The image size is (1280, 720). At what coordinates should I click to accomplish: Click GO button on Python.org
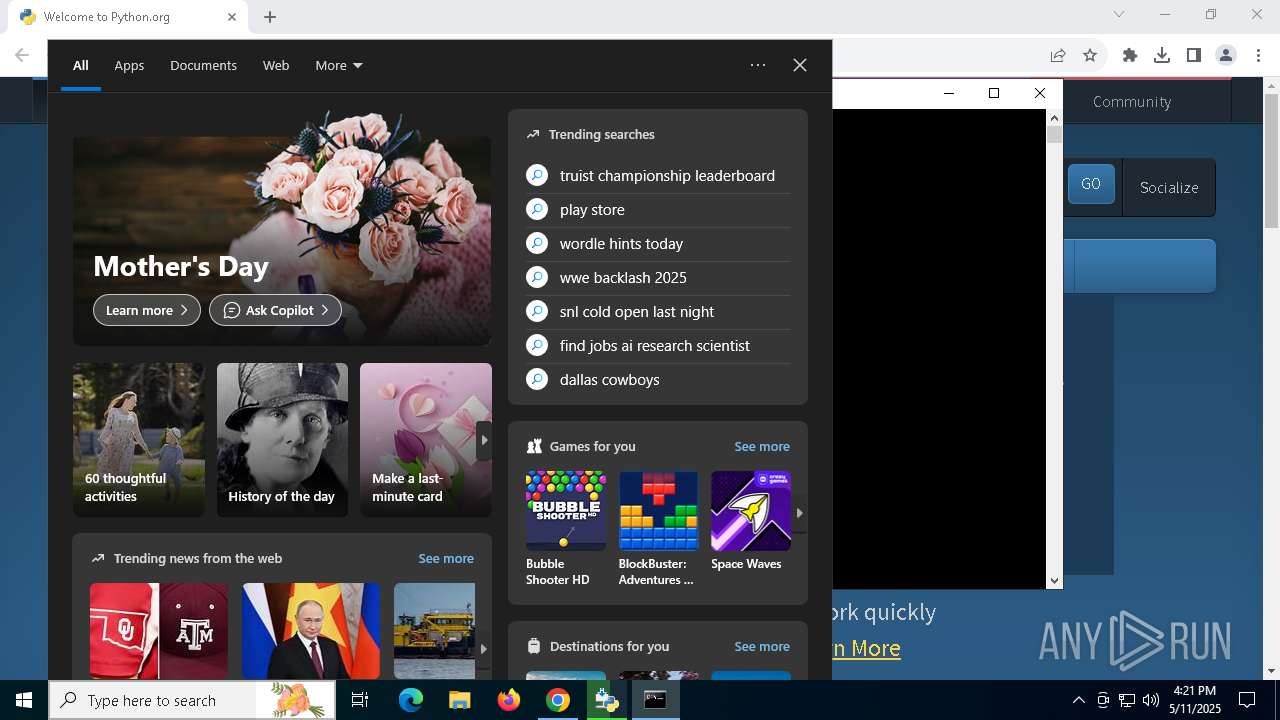1091,184
